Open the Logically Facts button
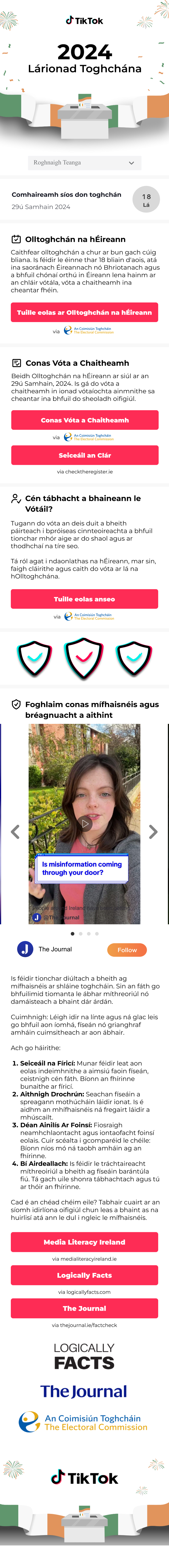Image resolution: width=169 pixels, height=1568 pixels. click(x=84, y=1258)
